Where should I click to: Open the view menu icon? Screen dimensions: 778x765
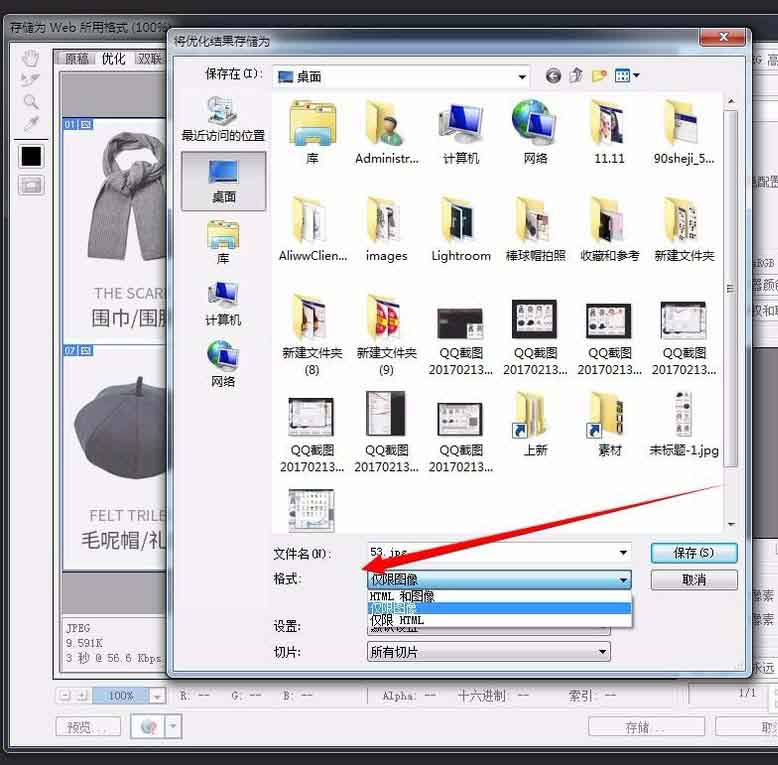point(627,76)
